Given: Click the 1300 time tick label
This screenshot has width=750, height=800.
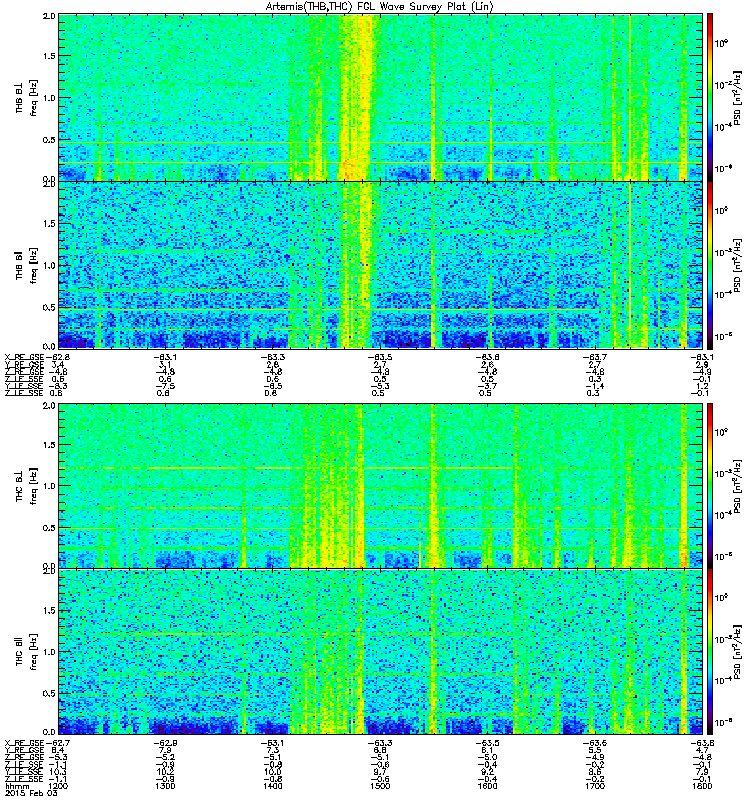Looking at the screenshot, I should pyautogui.click(x=165, y=786).
